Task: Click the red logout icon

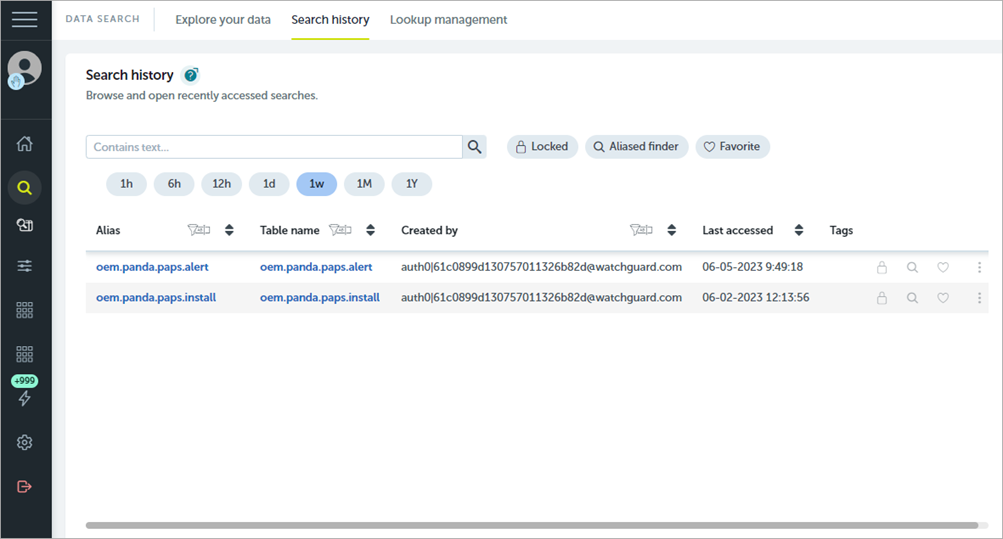Action: [x=25, y=486]
